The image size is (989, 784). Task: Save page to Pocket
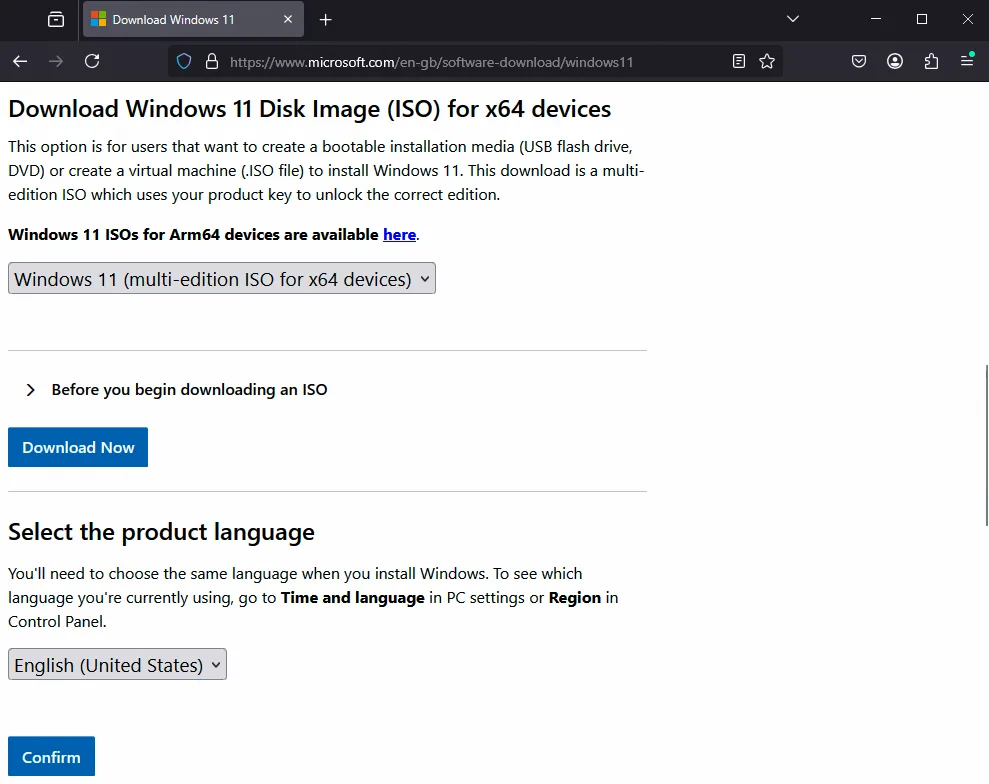[x=858, y=61]
